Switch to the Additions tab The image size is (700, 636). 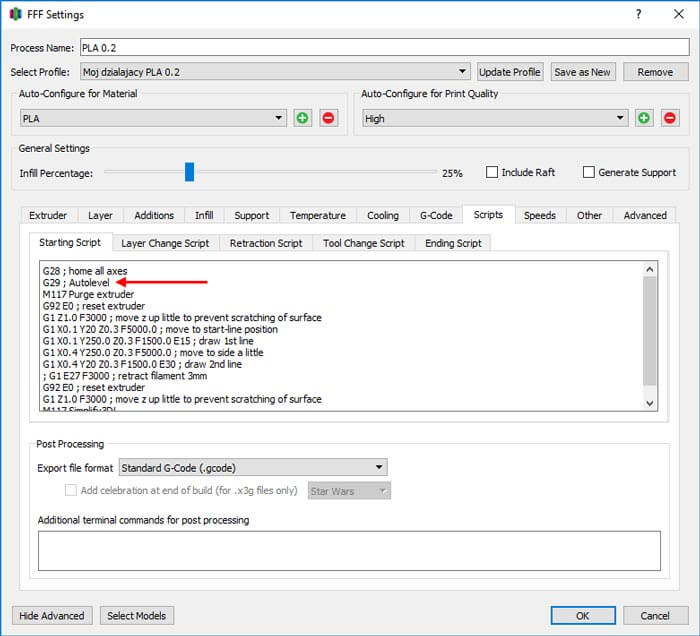tap(154, 216)
